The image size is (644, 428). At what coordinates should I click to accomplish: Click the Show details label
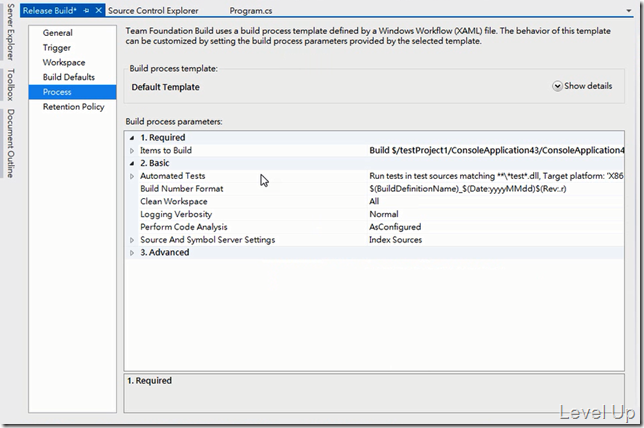tap(588, 86)
